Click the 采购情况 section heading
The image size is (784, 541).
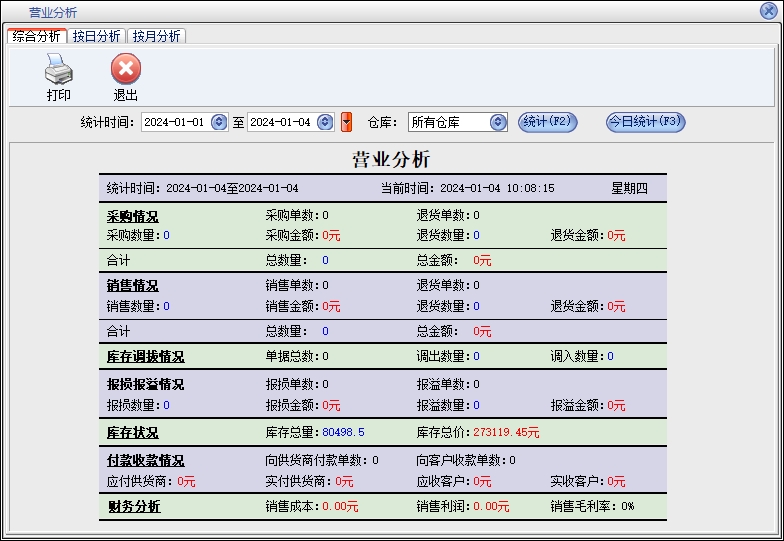click(132, 216)
